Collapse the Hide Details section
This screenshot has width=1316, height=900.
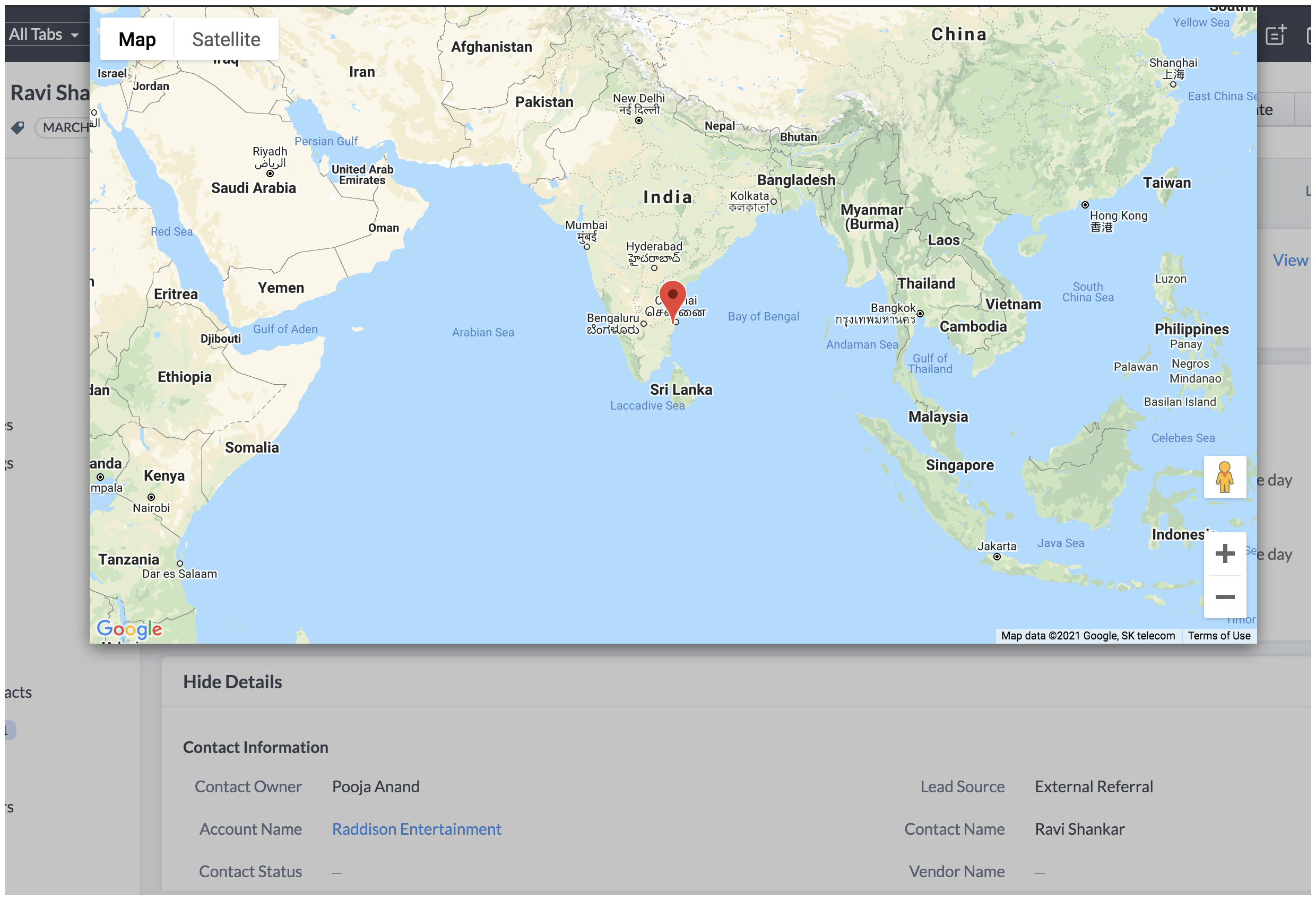point(232,682)
